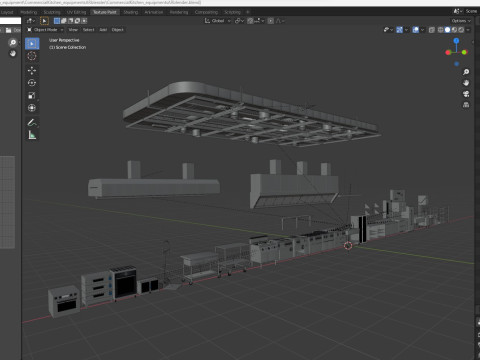
Task: Open the Object menu in viewport header
Action: point(117,30)
